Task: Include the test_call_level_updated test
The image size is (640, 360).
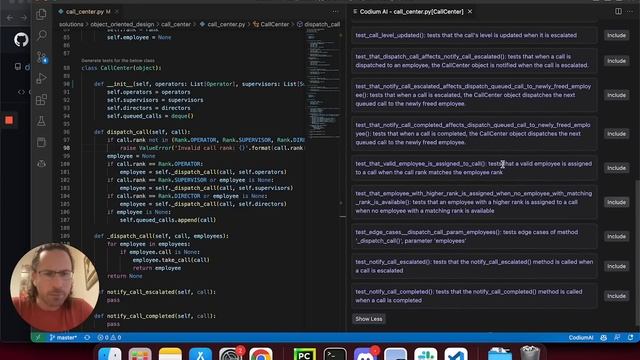Action: 616,36
